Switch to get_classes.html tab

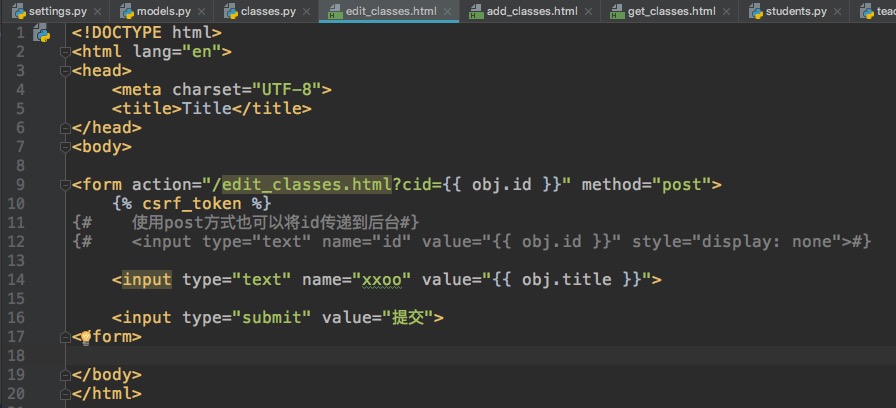point(671,11)
